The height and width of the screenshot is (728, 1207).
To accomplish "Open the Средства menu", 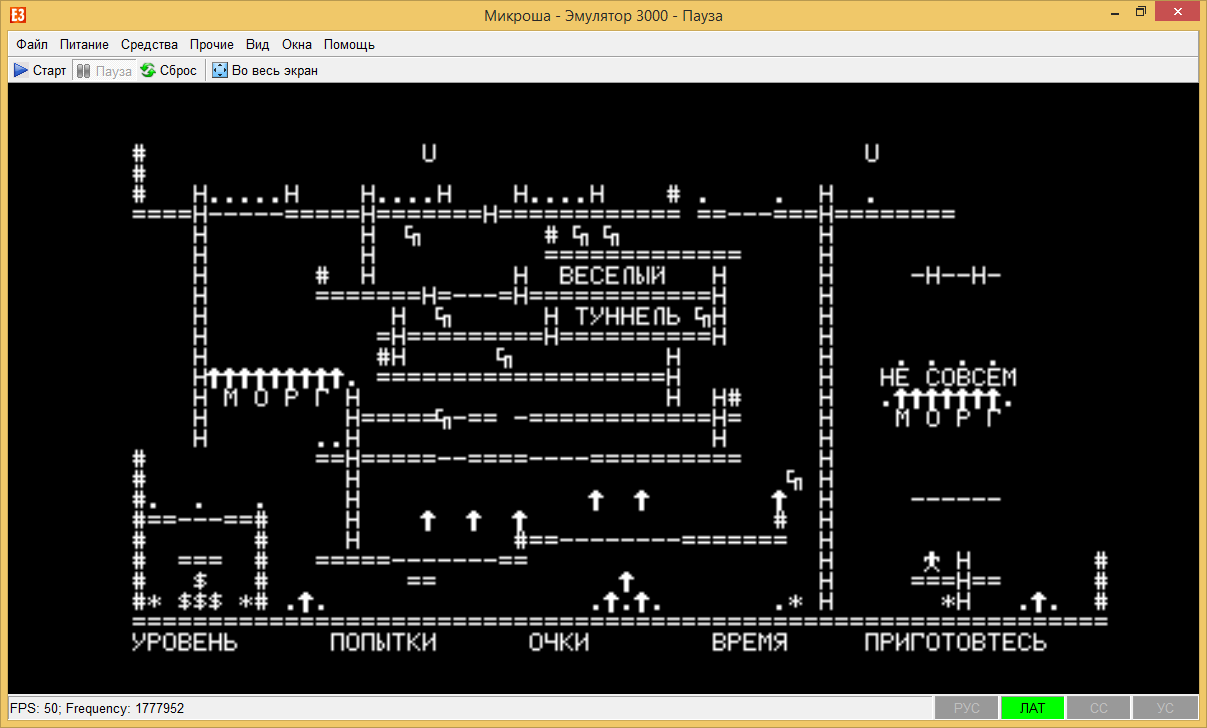I will 149,44.
